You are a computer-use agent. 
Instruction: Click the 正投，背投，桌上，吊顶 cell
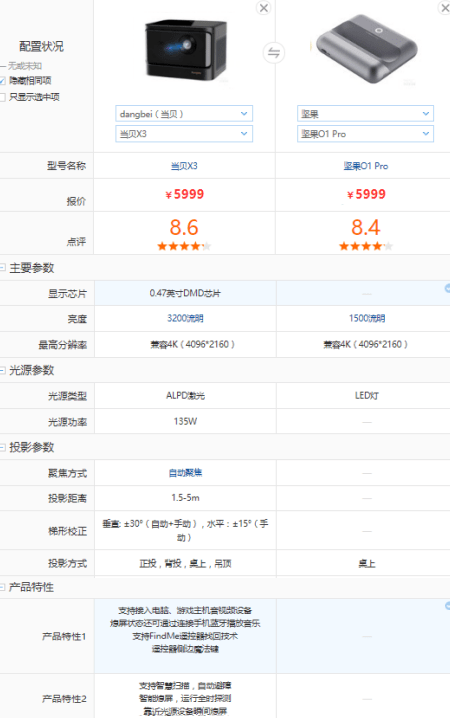pyautogui.click(x=185, y=564)
